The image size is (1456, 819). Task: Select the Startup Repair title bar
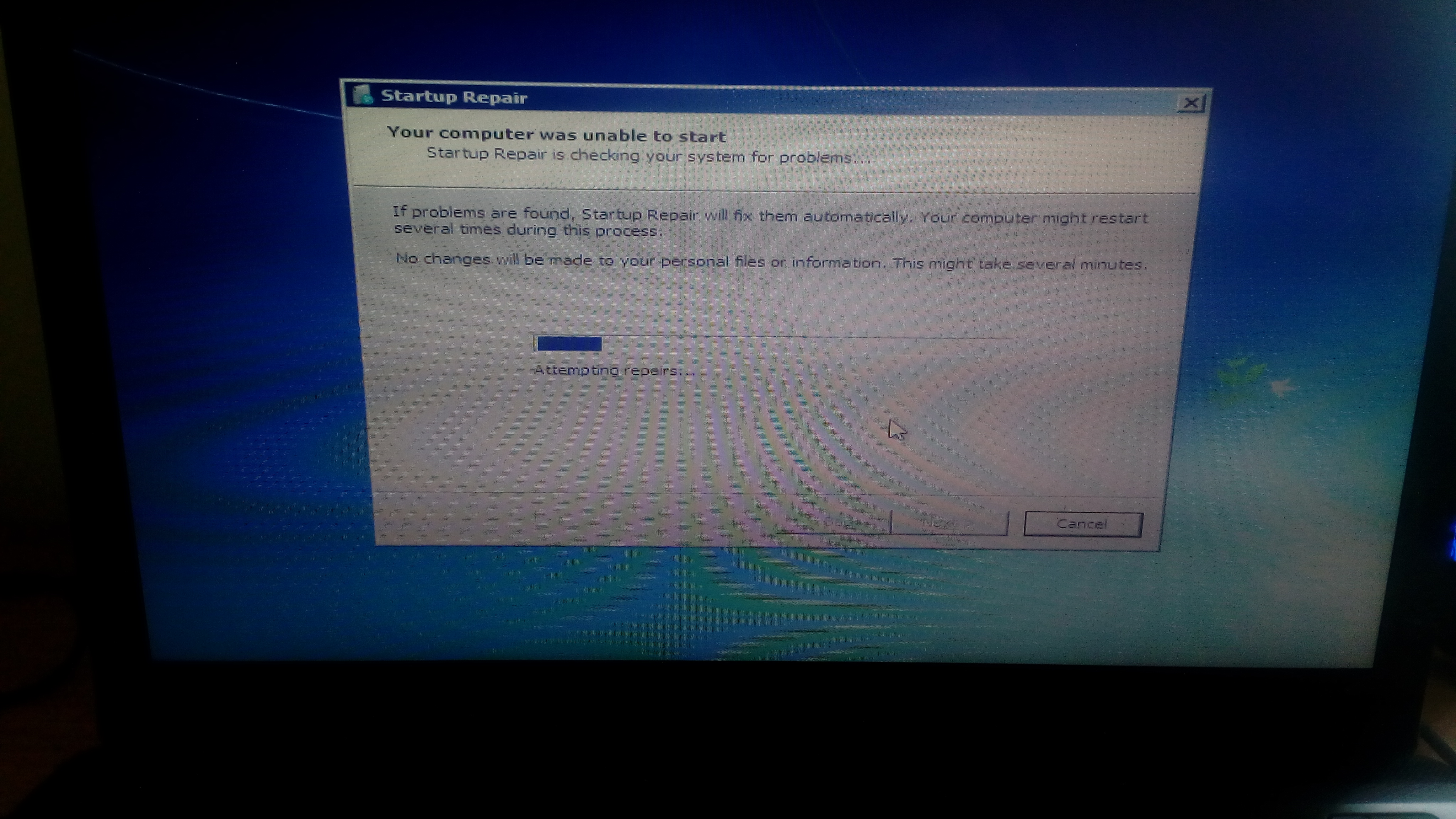pos(775,97)
